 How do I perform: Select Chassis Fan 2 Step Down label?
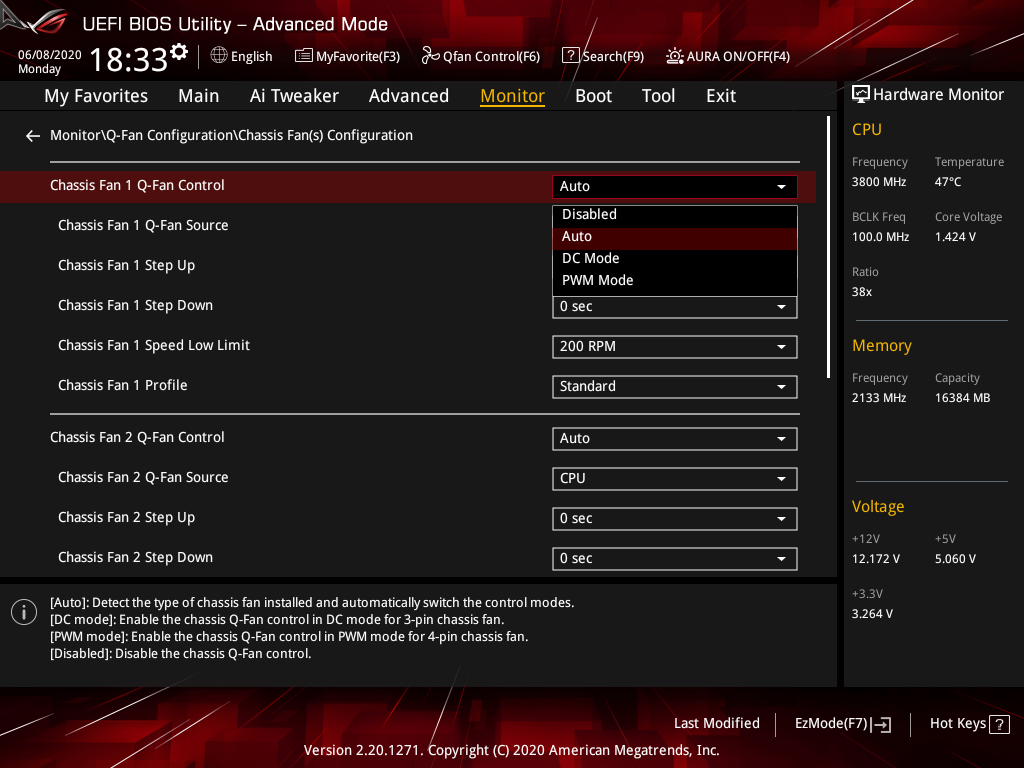[x=135, y=557]
